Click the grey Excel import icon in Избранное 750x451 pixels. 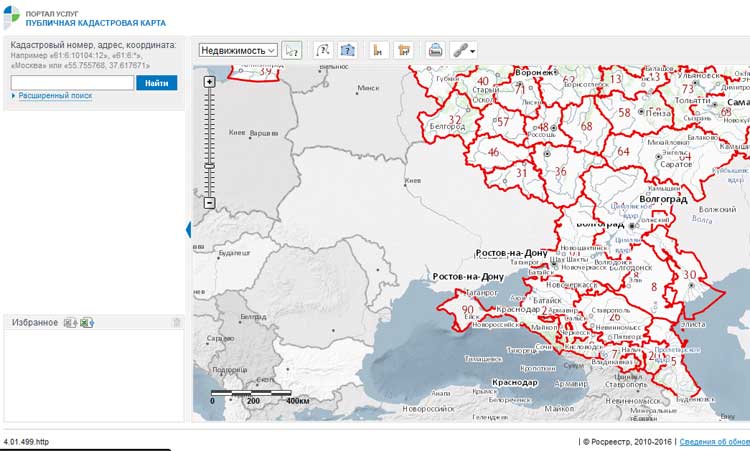(71, 323)
